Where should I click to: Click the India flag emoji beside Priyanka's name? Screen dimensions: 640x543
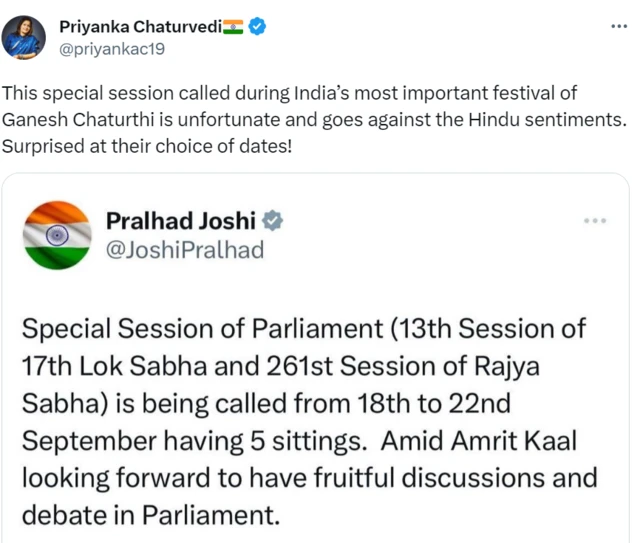(233, 27)
